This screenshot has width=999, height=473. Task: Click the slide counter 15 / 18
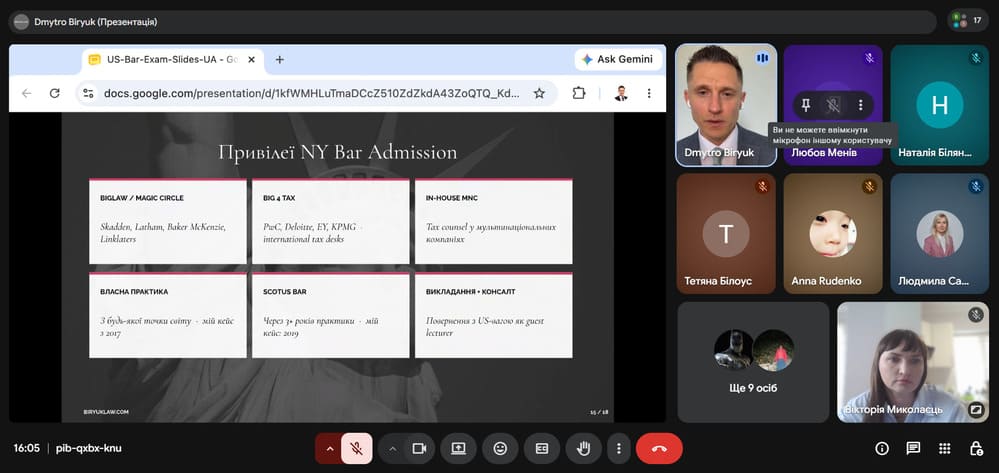pos(599,412)
